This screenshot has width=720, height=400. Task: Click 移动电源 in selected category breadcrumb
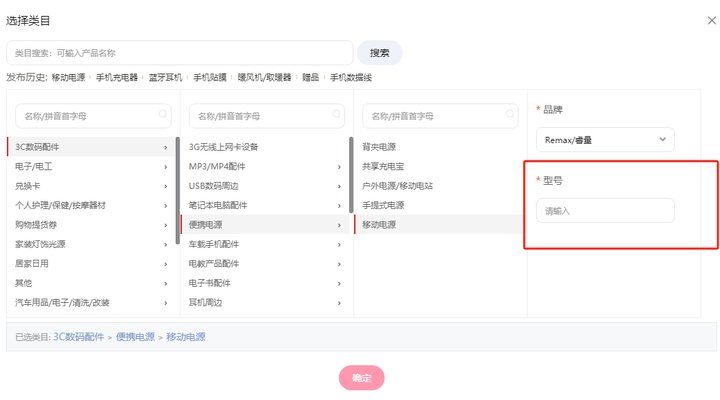(186, 337)
